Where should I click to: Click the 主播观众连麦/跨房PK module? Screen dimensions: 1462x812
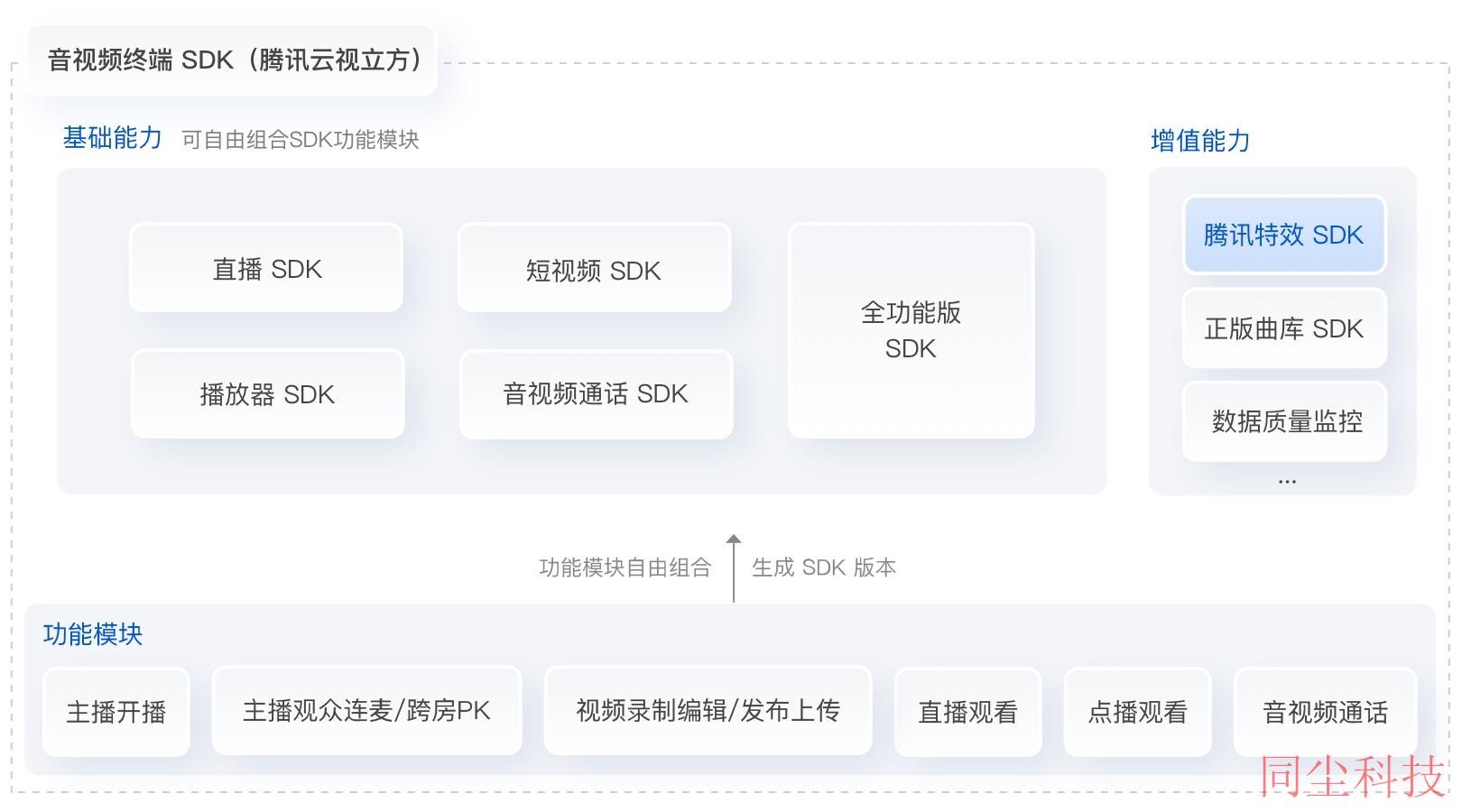click(x=366, y=711)
